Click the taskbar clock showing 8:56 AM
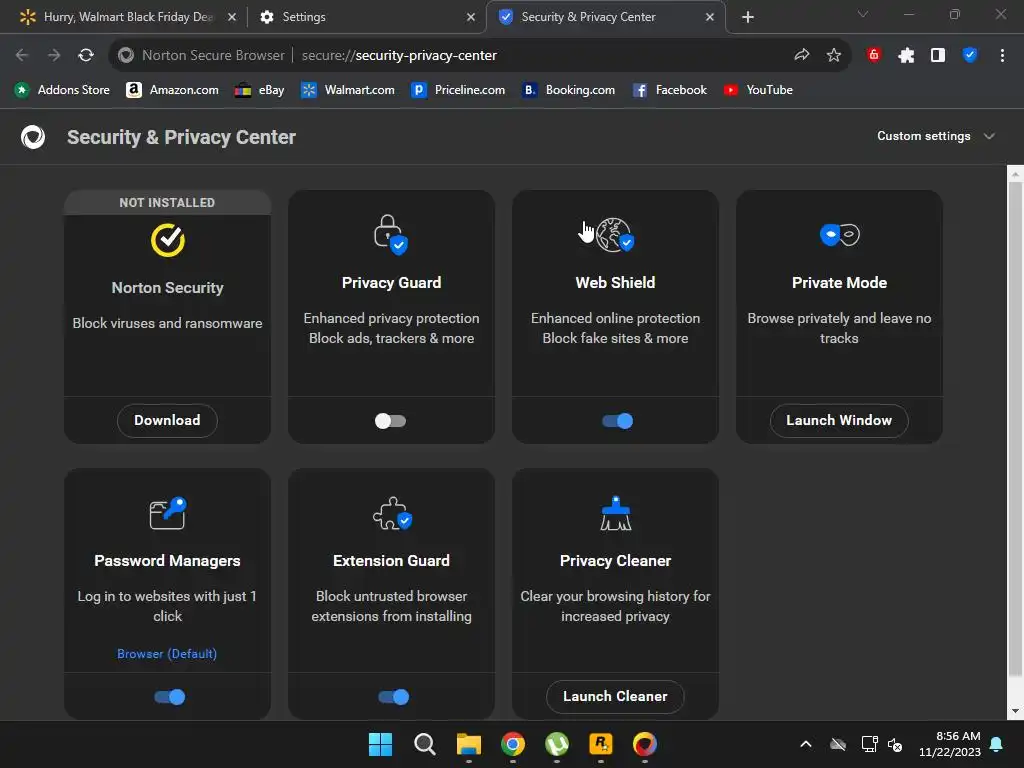Viewport: 1024px width, 768px height. click(x=950, y=744)
